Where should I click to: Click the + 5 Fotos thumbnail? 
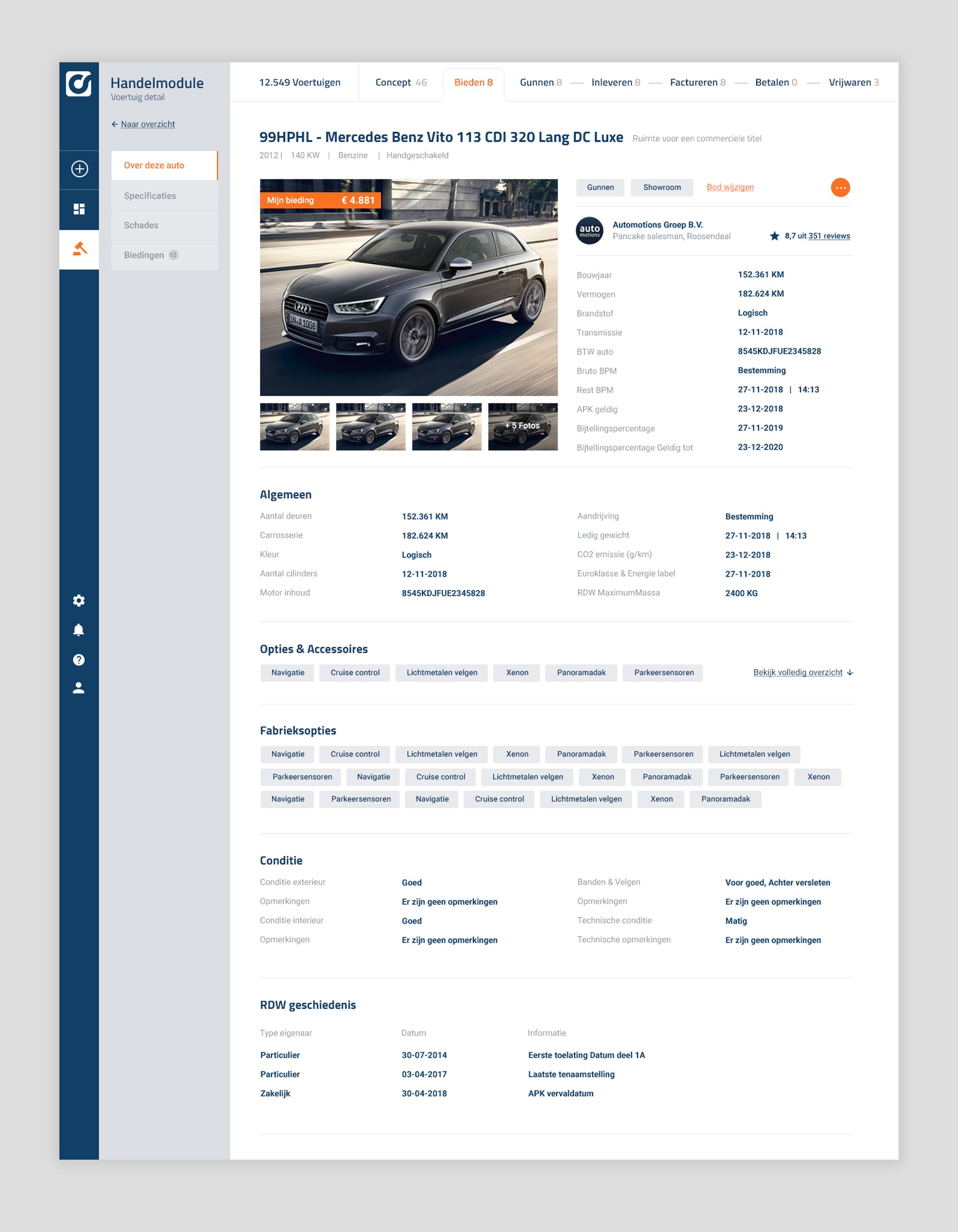pyautogui.click(x=523, y=426)
